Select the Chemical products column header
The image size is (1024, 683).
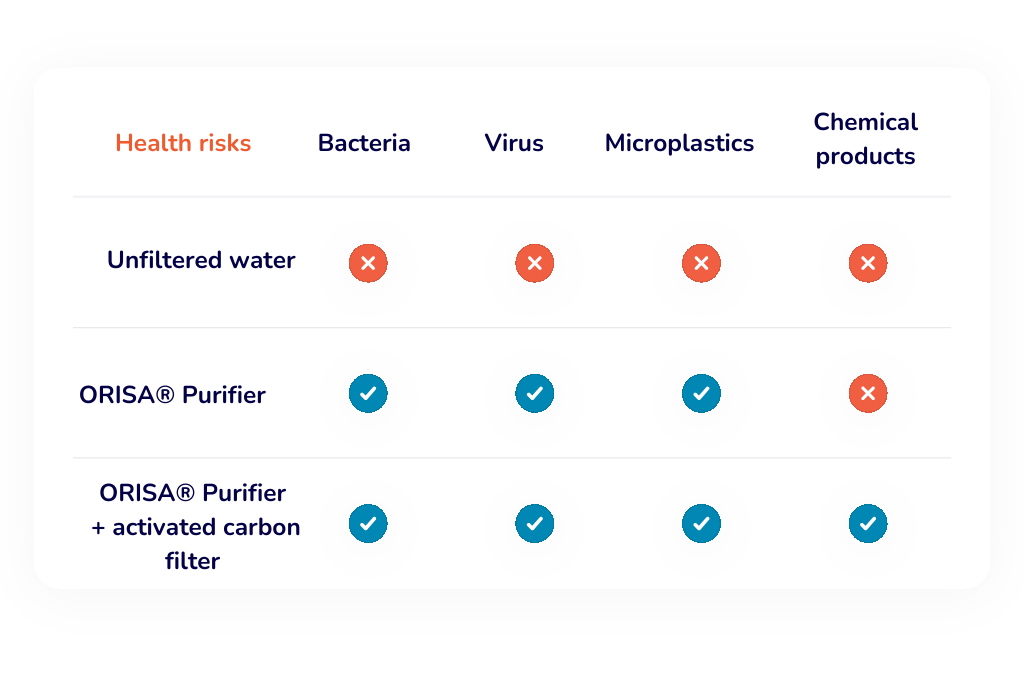[865, 139]
